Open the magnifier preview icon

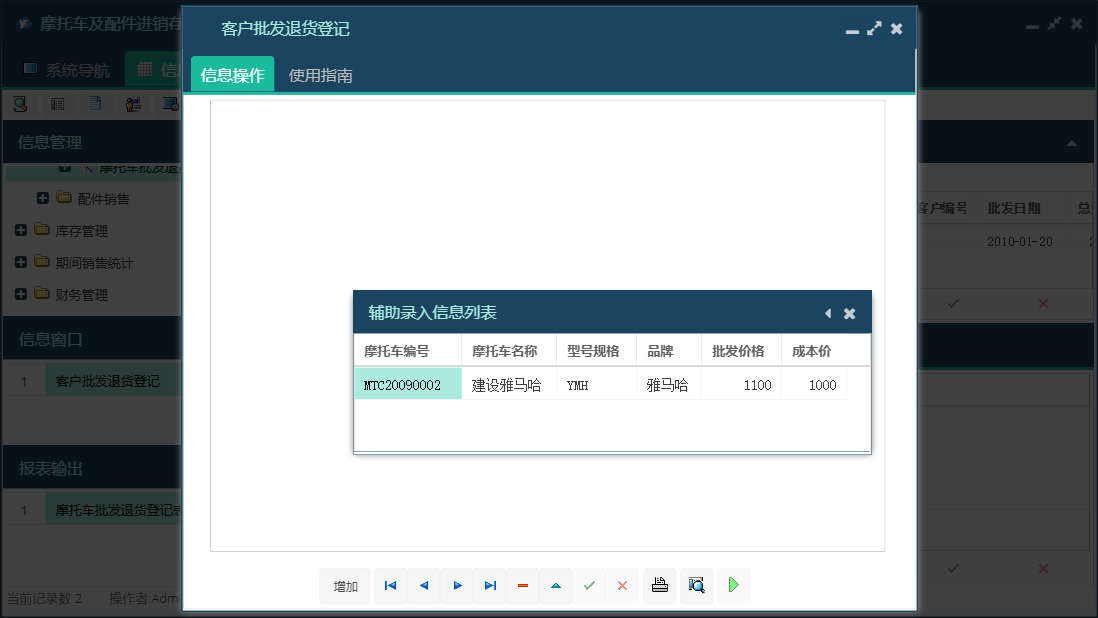[696, 586]
